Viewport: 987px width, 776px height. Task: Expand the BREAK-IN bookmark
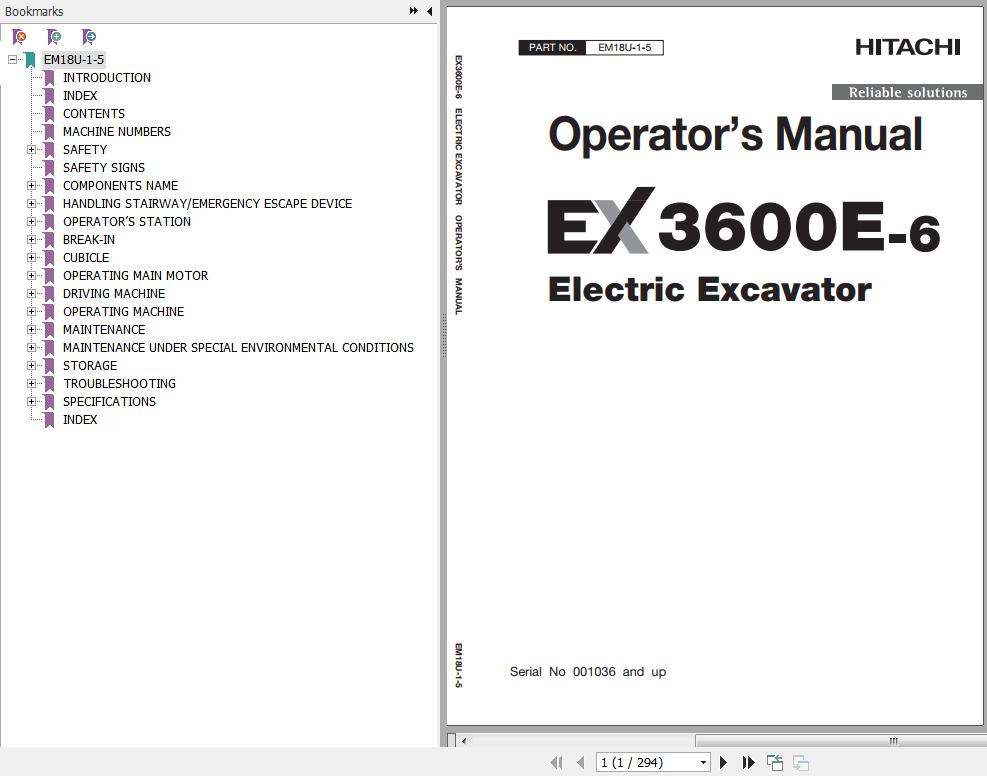31,240
